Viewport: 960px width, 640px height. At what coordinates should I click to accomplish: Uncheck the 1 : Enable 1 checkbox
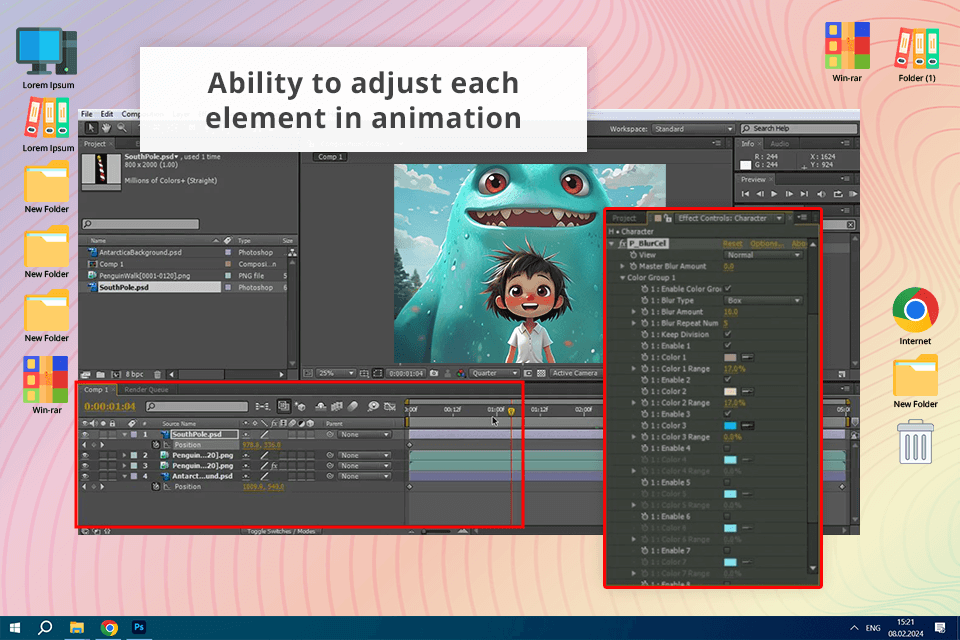coord(728,345)
